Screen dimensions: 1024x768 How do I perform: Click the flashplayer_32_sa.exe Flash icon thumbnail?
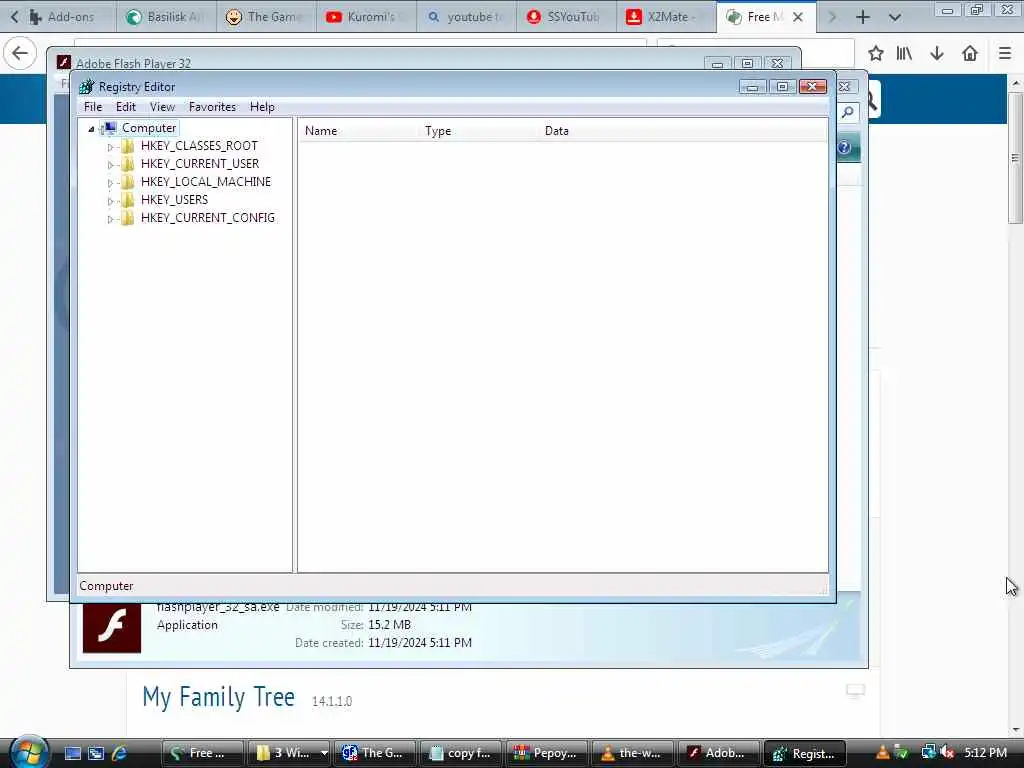112,628
